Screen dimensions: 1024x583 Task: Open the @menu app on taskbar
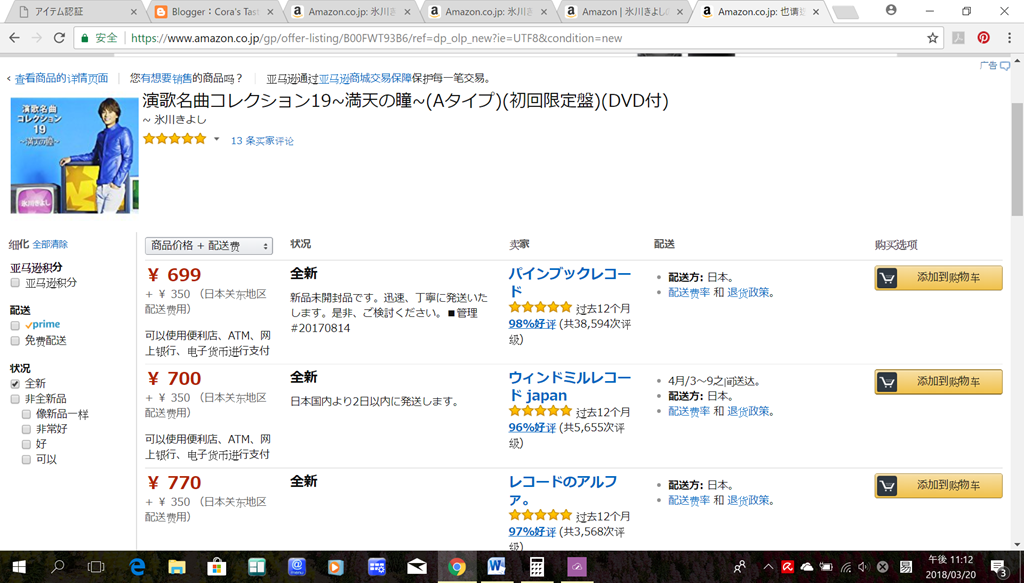coord(296,567)
